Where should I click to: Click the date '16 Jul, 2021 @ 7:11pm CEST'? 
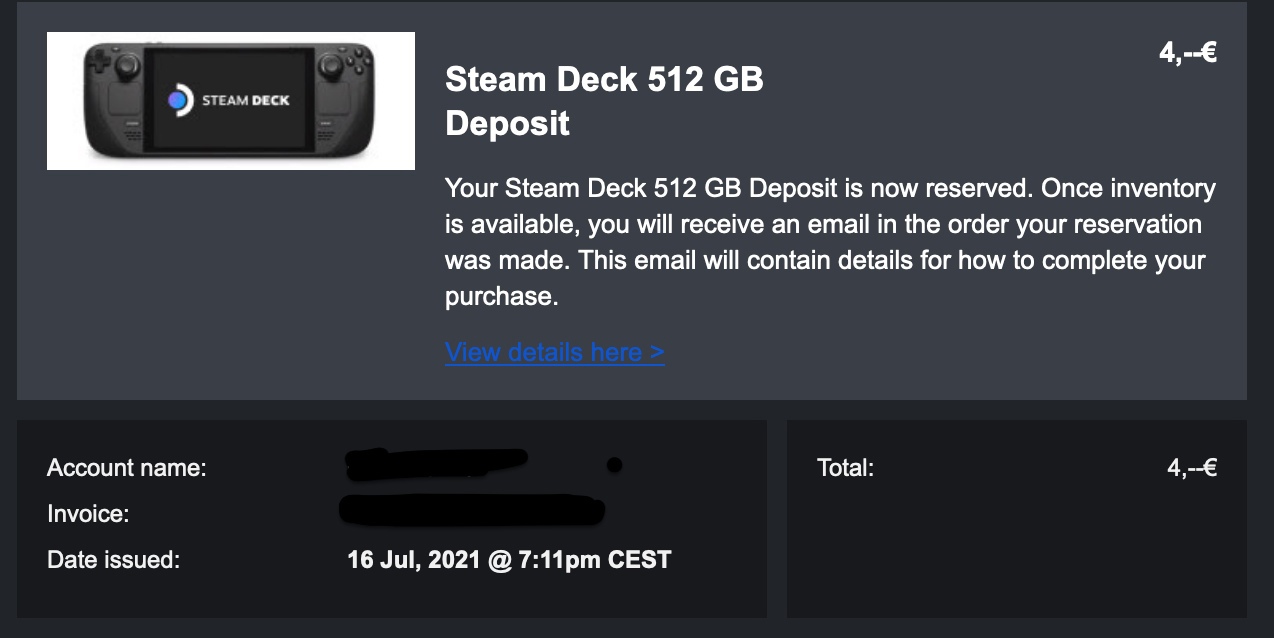509,560
